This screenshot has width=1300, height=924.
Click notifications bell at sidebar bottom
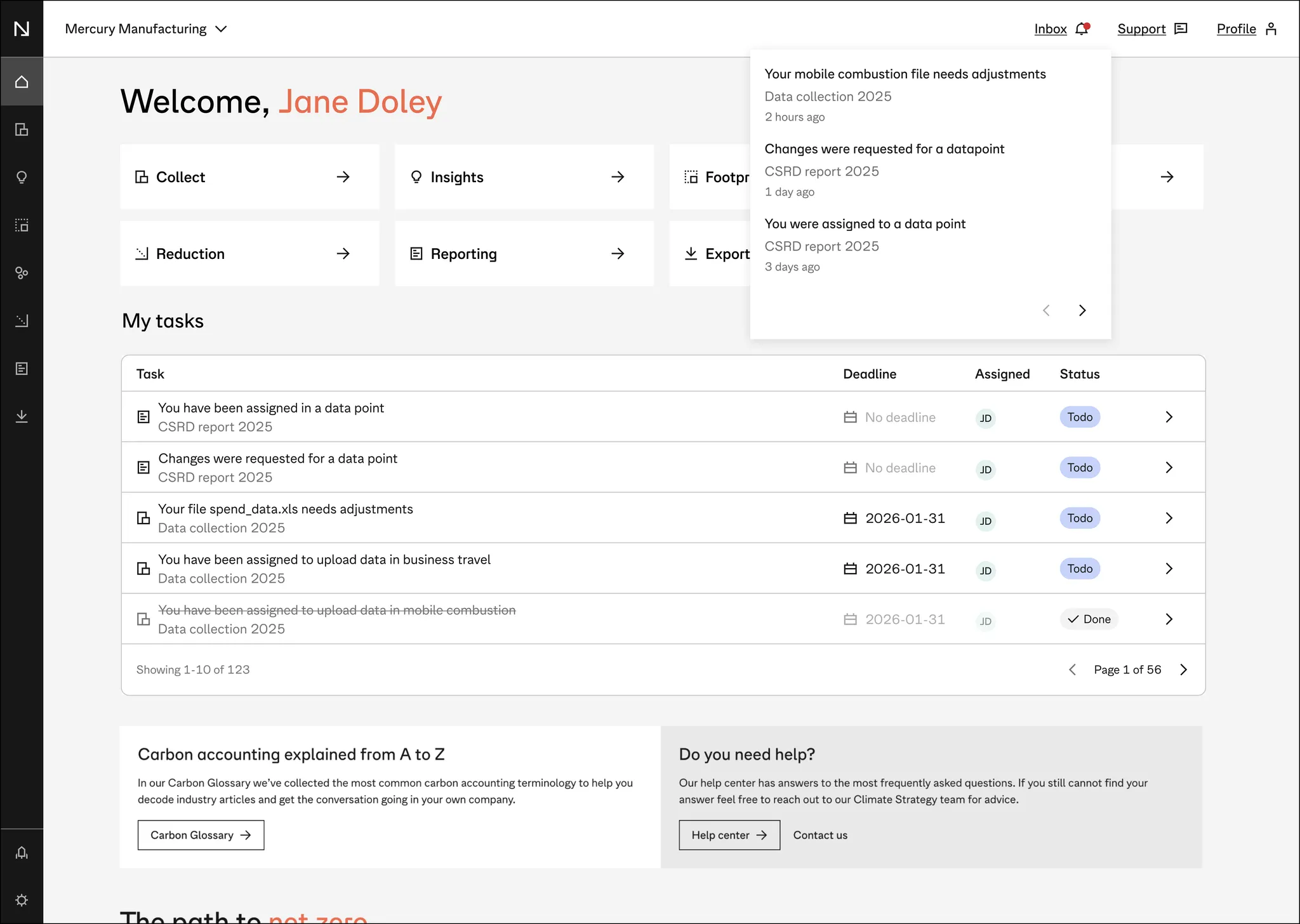[22, 852]
